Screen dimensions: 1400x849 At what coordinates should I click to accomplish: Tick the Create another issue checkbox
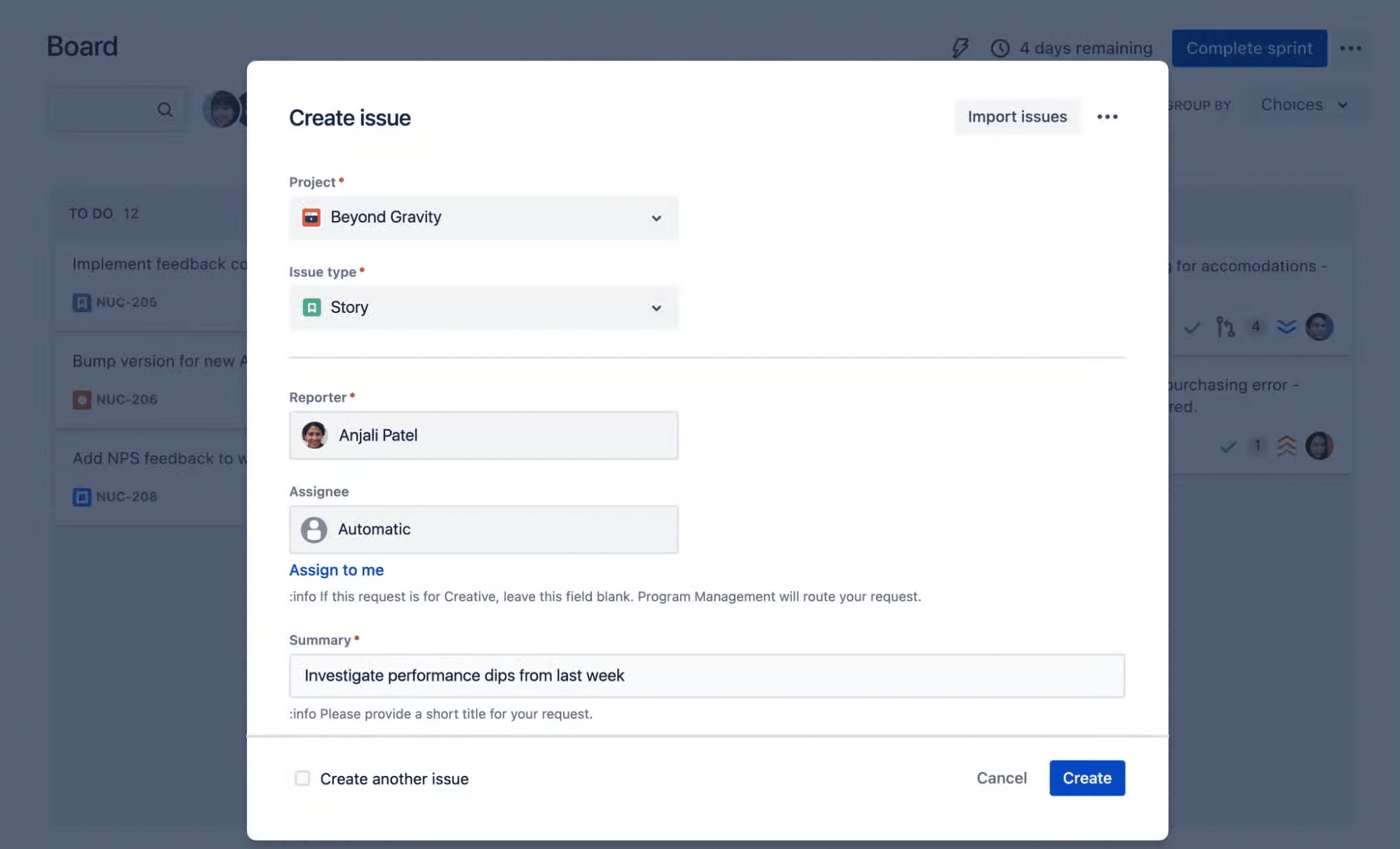302,778
